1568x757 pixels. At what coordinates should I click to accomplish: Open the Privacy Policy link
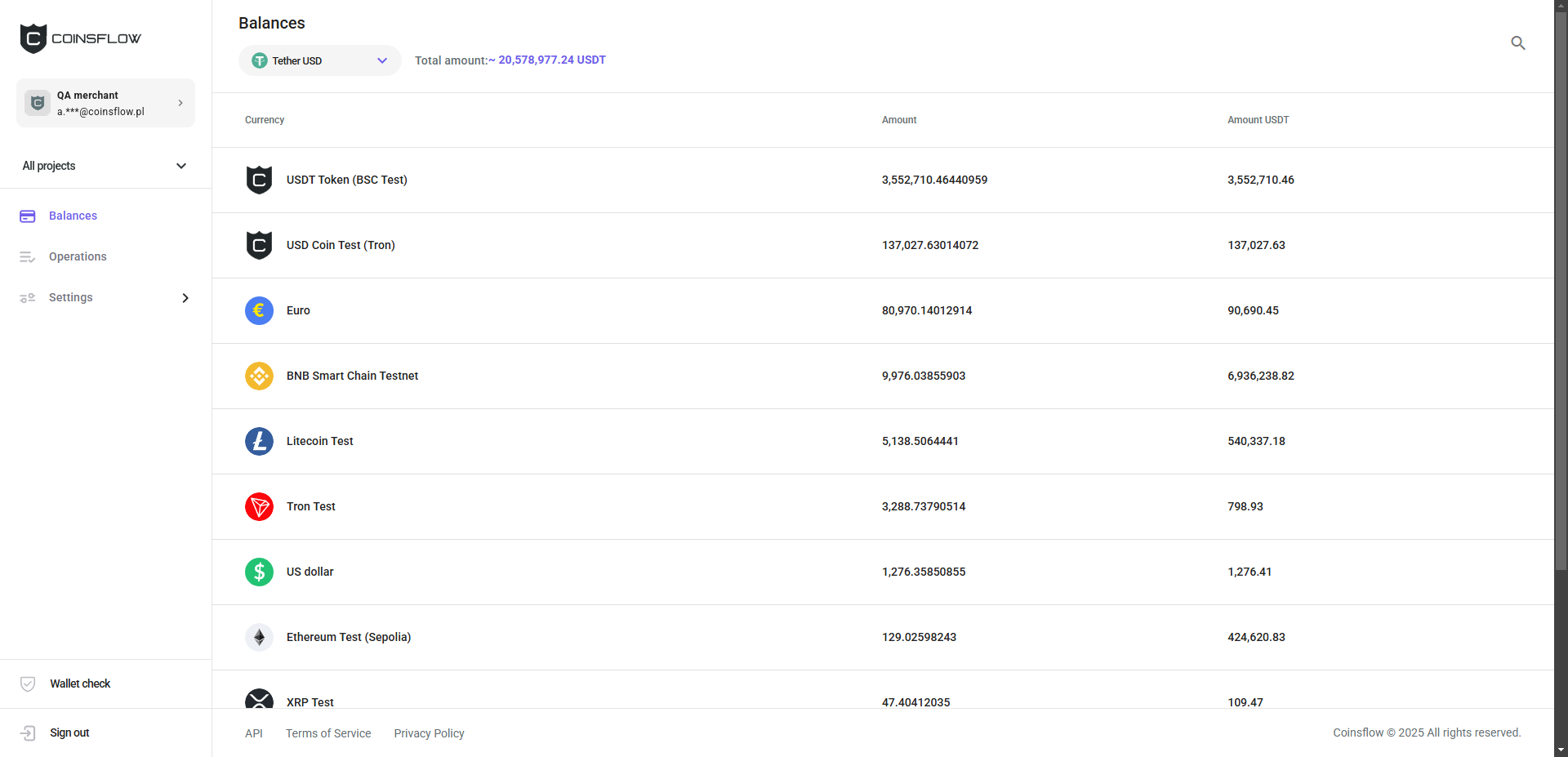[429, 733]
